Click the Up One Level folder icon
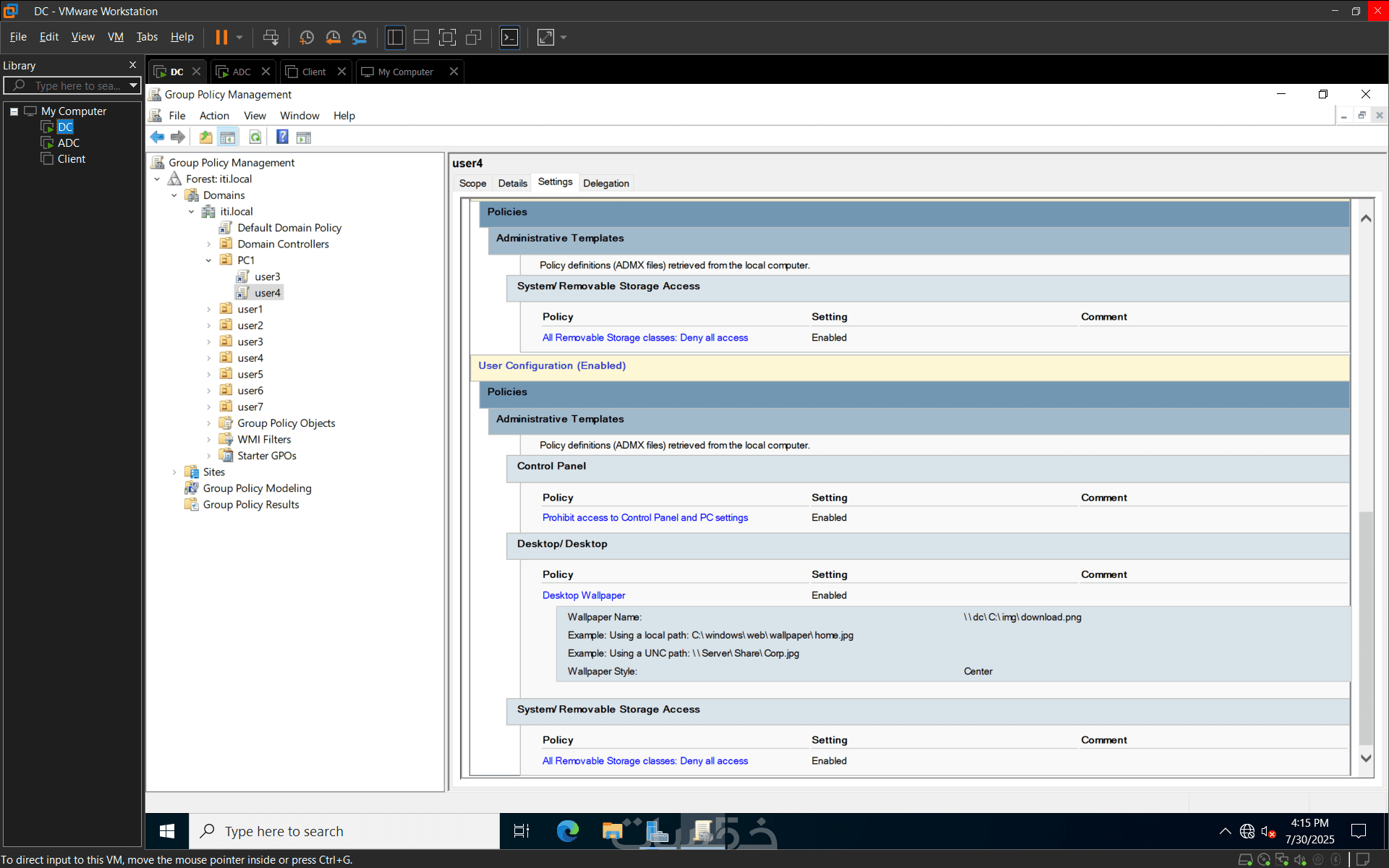Viewport: 1389px width, 868px height. [x=206, y=137]
